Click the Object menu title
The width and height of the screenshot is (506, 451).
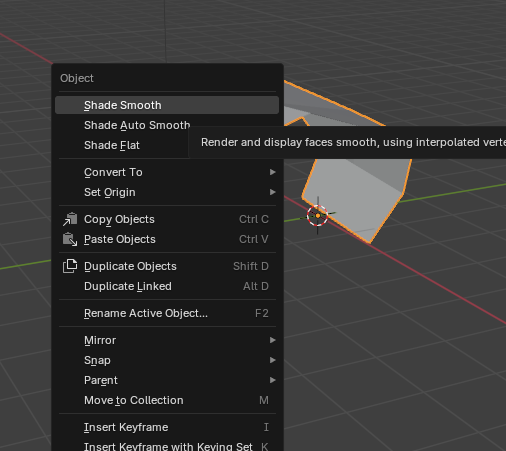click(x=77, y=78)
